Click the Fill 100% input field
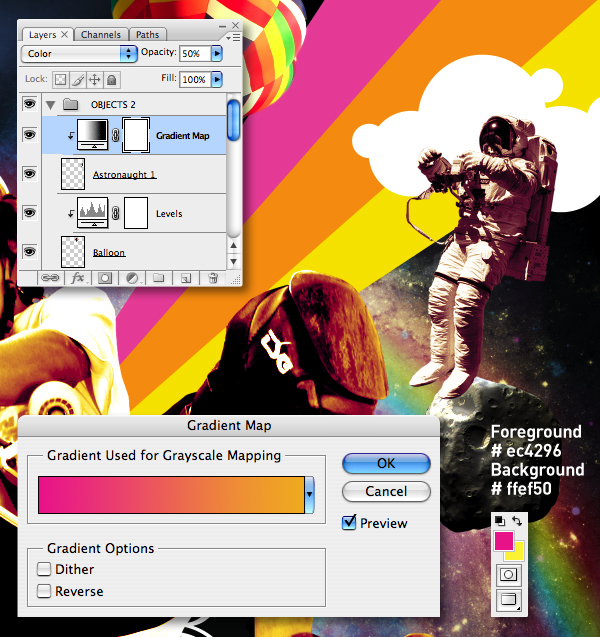The image size is (600, 637). [x=195, y=79]
